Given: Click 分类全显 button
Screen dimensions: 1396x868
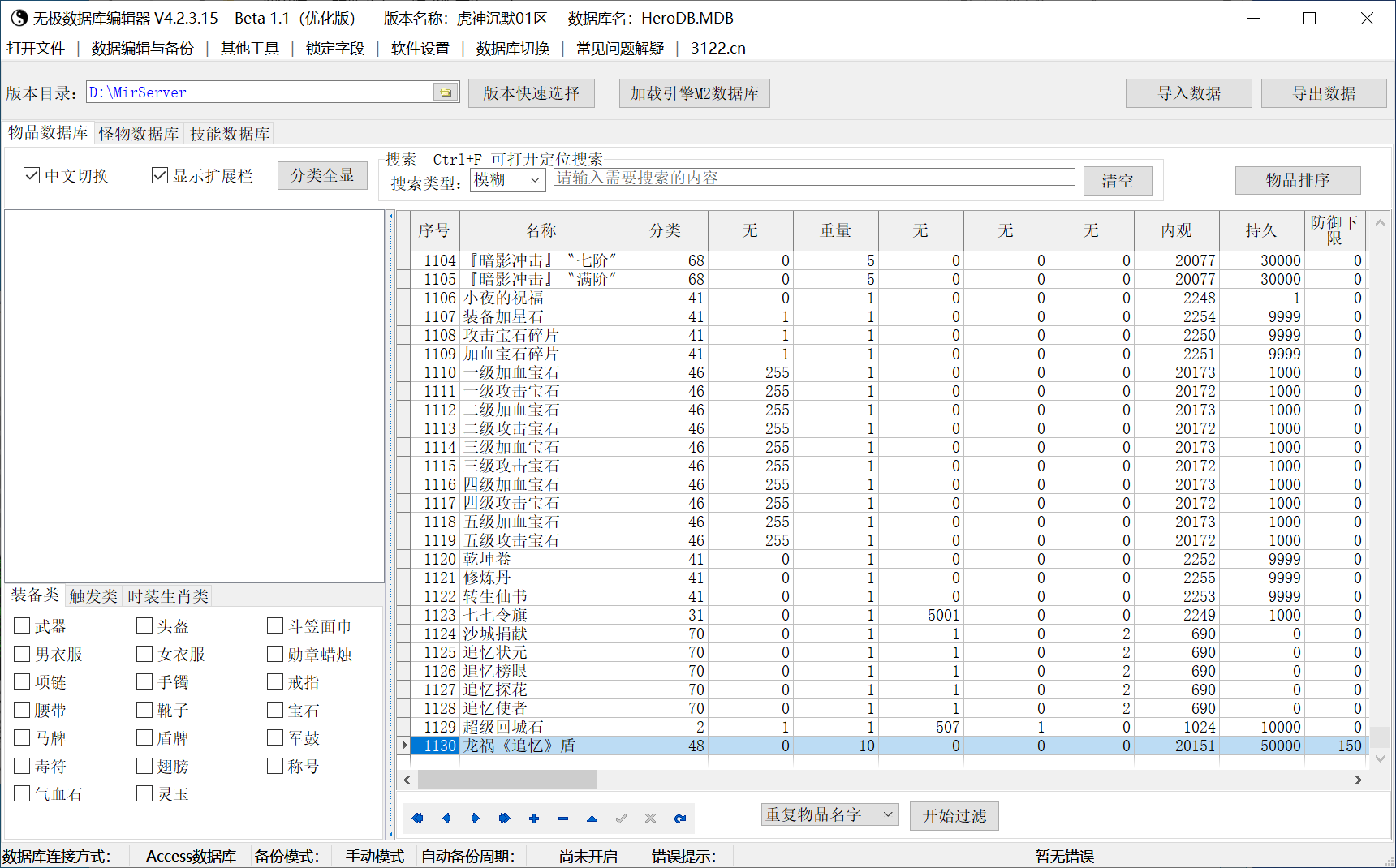Looking at the screenshot, I should (322, 175).
